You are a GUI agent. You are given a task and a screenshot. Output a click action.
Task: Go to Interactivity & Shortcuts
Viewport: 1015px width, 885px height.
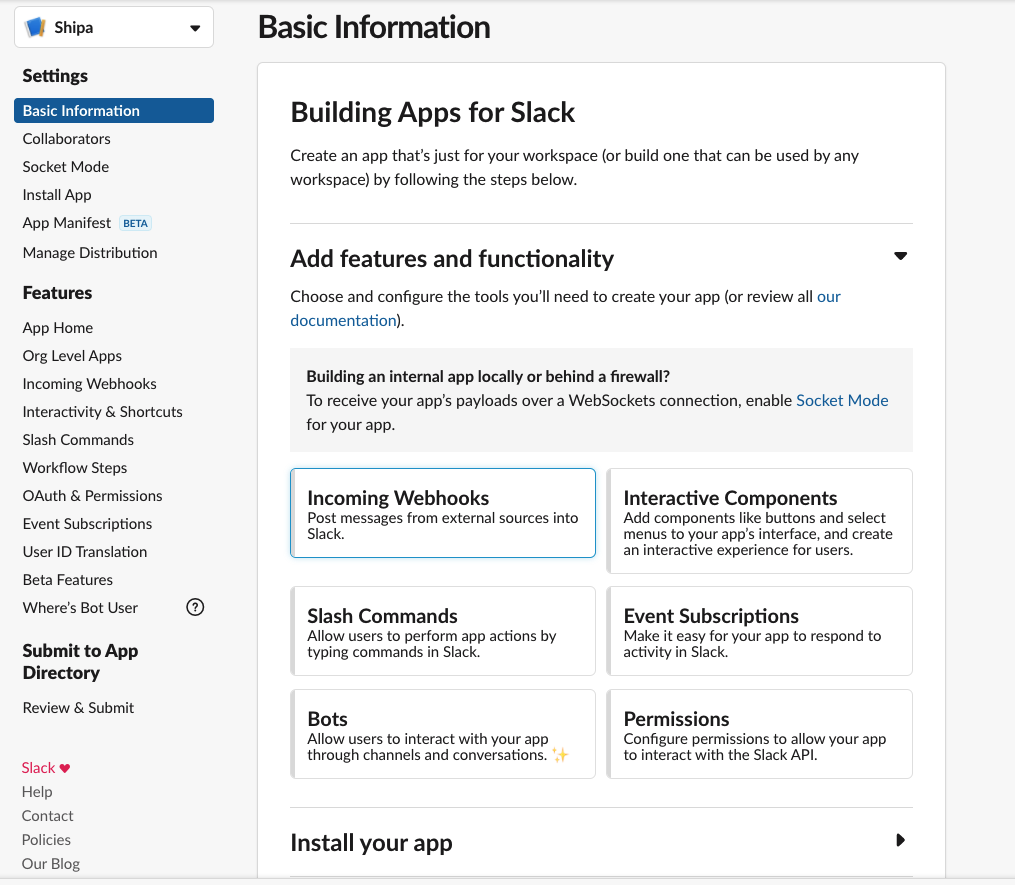102,412
